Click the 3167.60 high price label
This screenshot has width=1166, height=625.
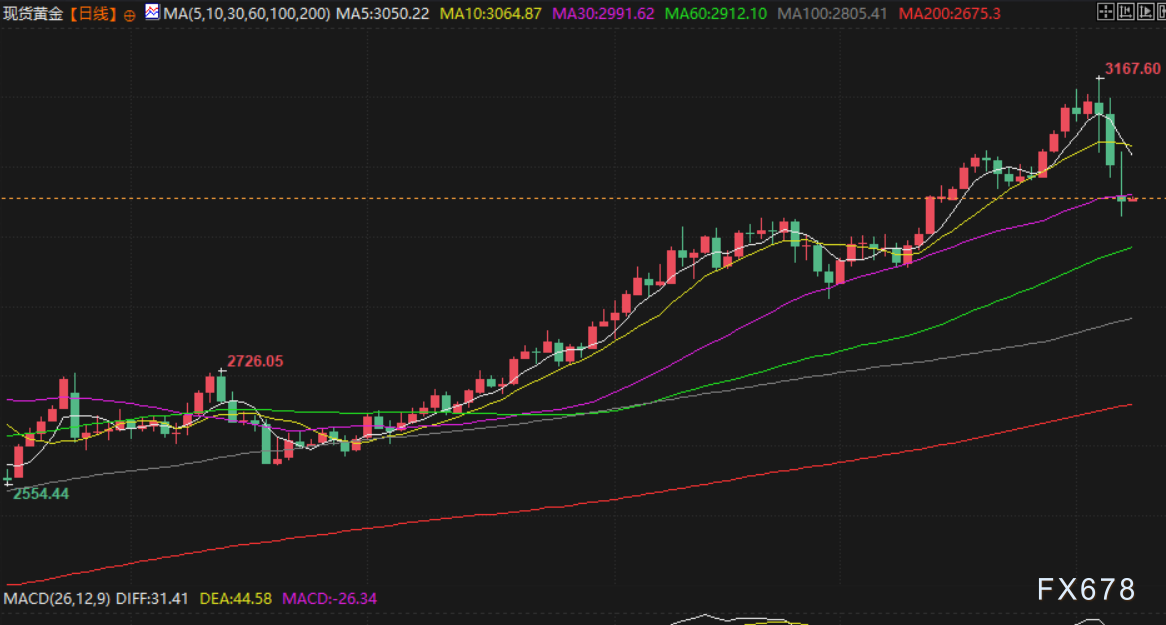click(1132, 69)
